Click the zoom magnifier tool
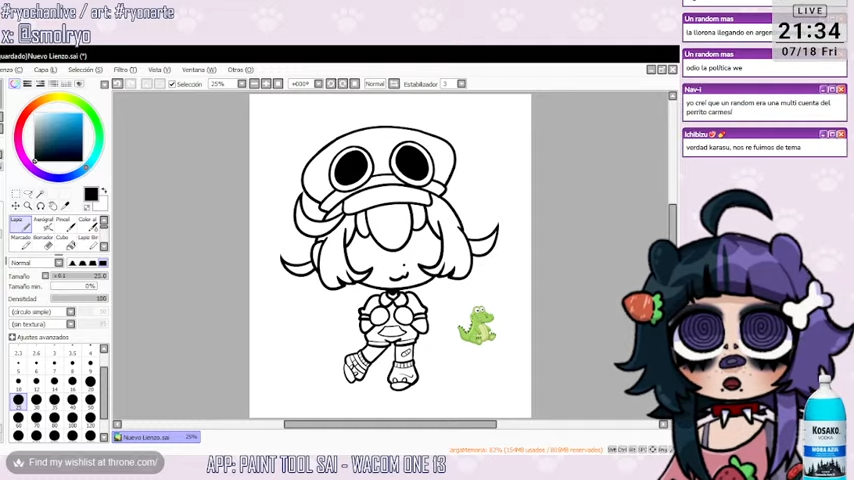Viewport: 854px width, 480px height. [x=28, y=205]
